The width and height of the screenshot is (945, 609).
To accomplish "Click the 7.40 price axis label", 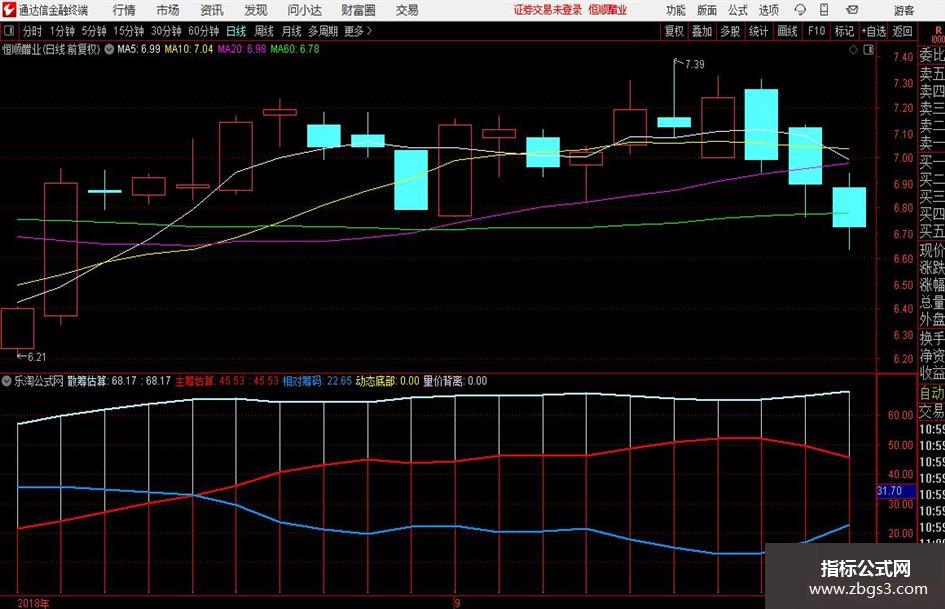I will pyautogui.click(x=903, y=57).
